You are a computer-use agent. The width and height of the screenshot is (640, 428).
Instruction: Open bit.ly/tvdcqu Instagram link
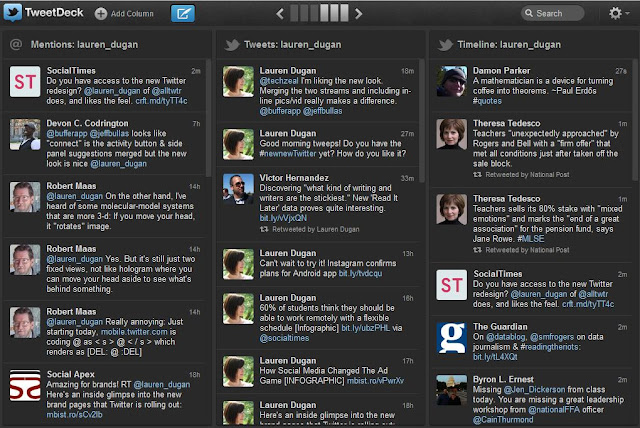pyautogui.click(x=360, y=273)
